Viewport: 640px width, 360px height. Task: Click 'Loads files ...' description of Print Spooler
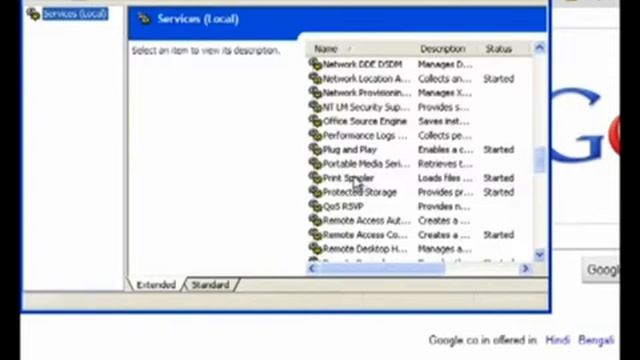445,178
